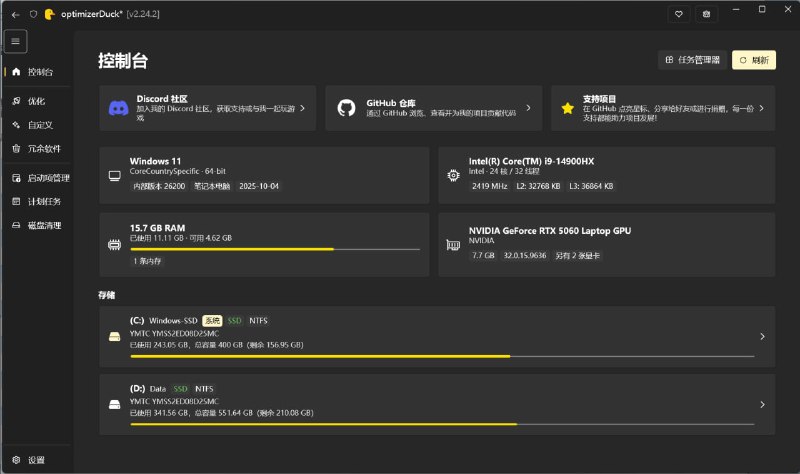Click the gear icon for 设置

[16, 460]
